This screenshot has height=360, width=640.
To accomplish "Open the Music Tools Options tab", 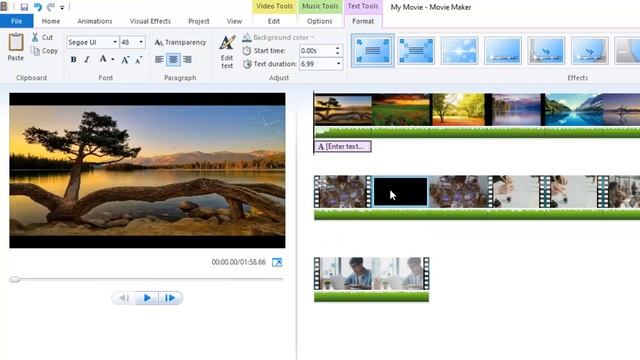I will 320,21.
